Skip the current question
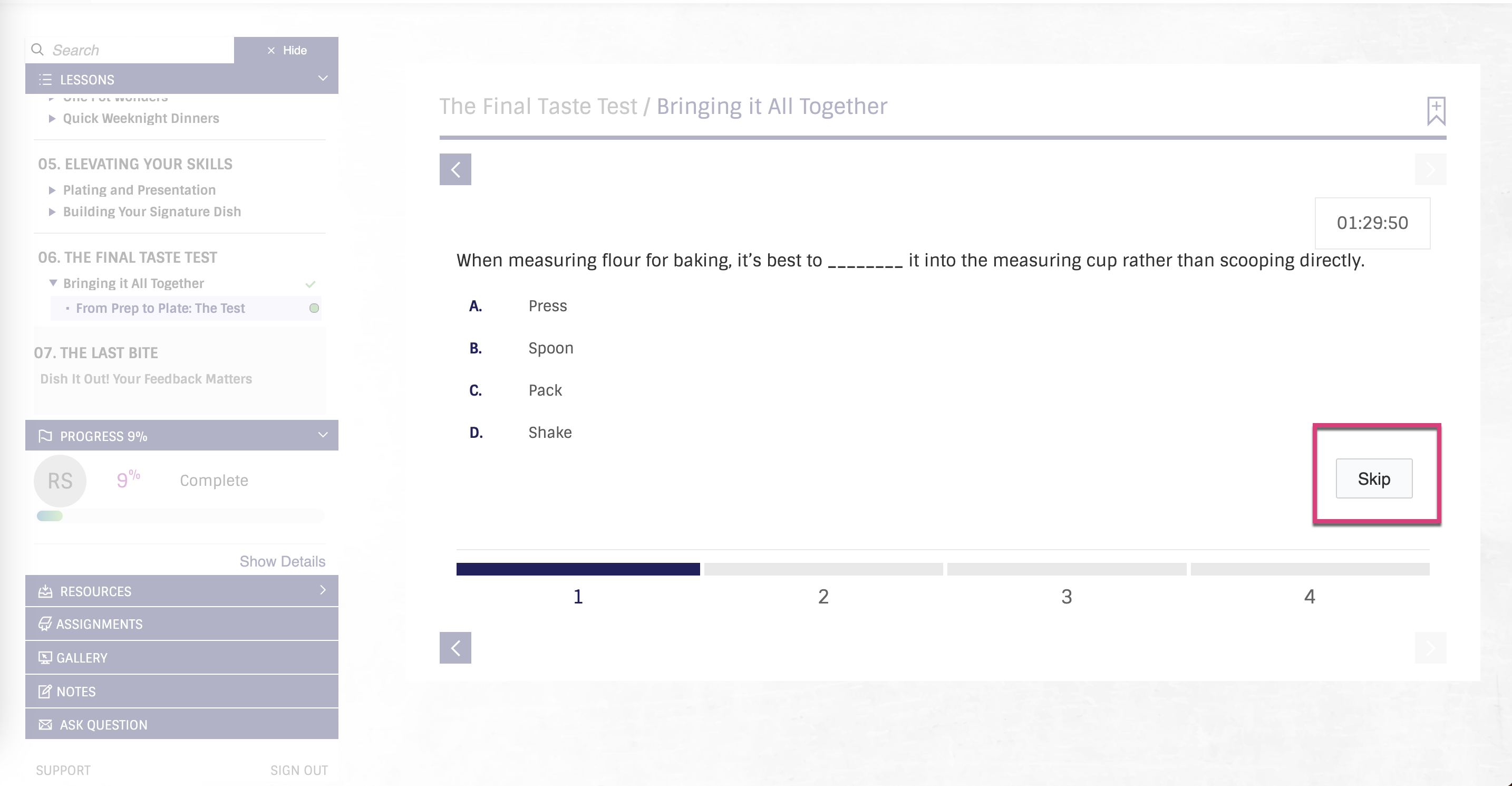The height and width of the screenshot is (786, 1512). pos(1373,479)
